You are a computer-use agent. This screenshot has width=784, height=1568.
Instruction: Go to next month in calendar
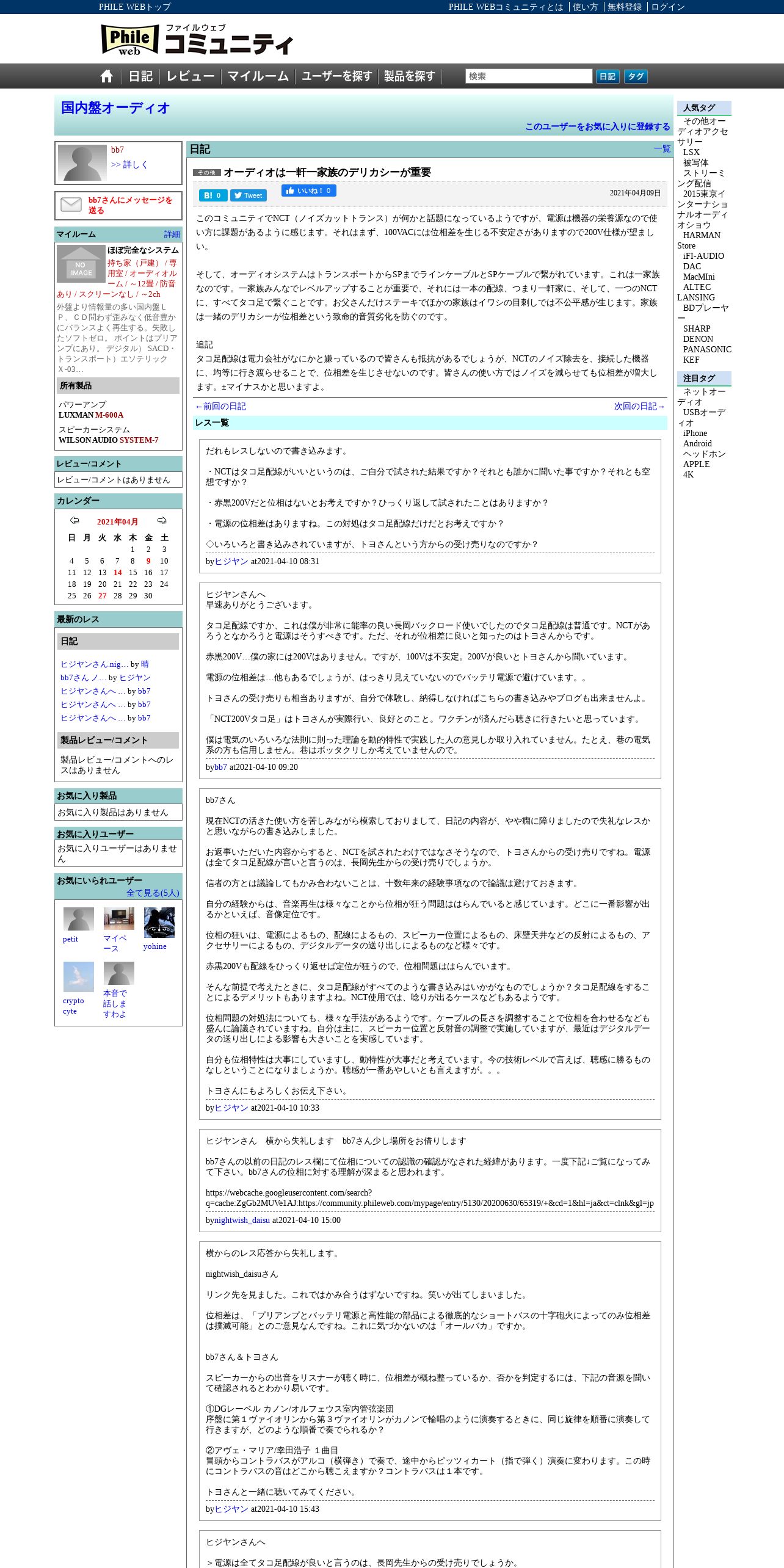point(162,521)
